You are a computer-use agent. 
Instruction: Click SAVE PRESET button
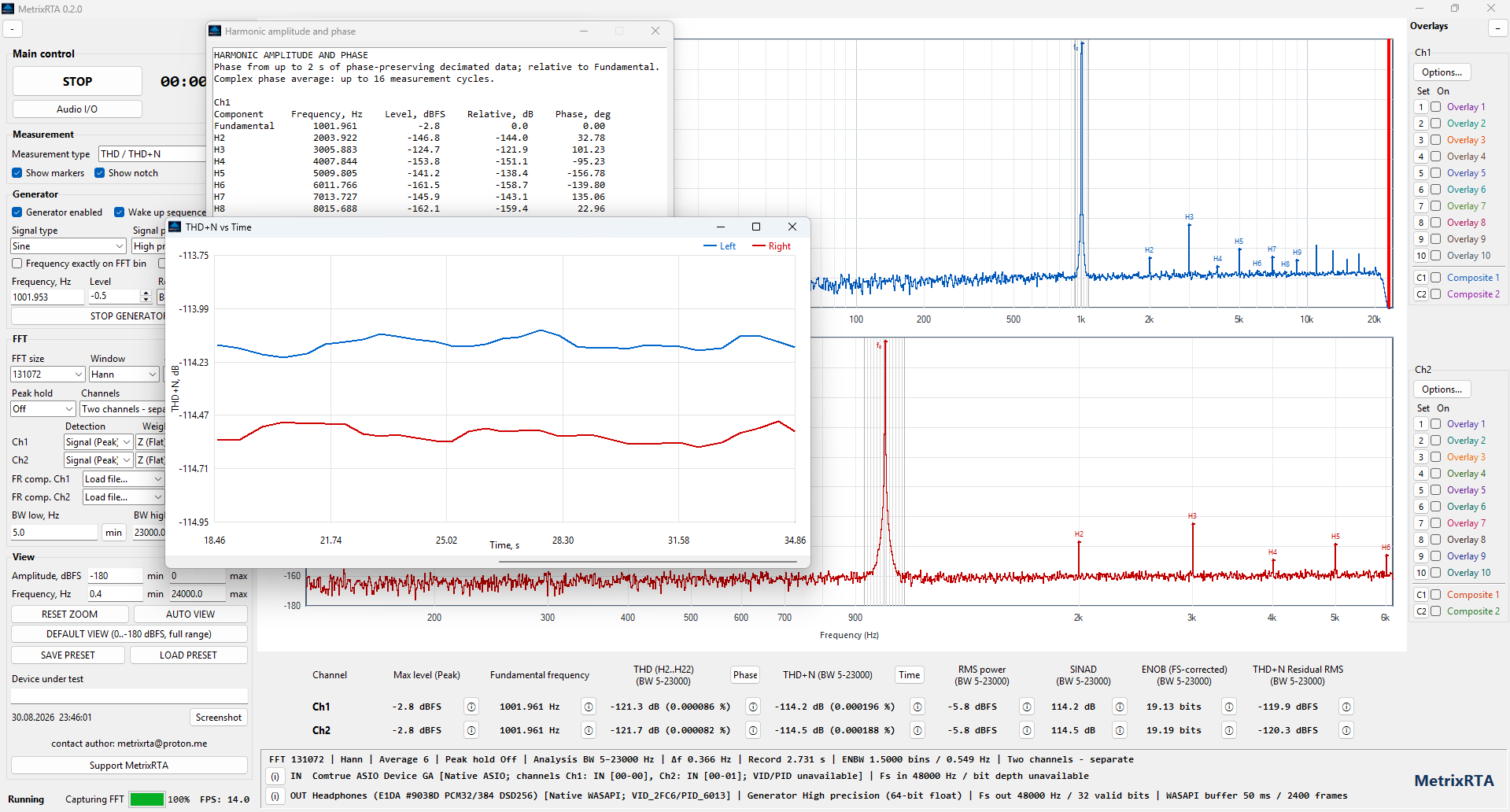68,655
